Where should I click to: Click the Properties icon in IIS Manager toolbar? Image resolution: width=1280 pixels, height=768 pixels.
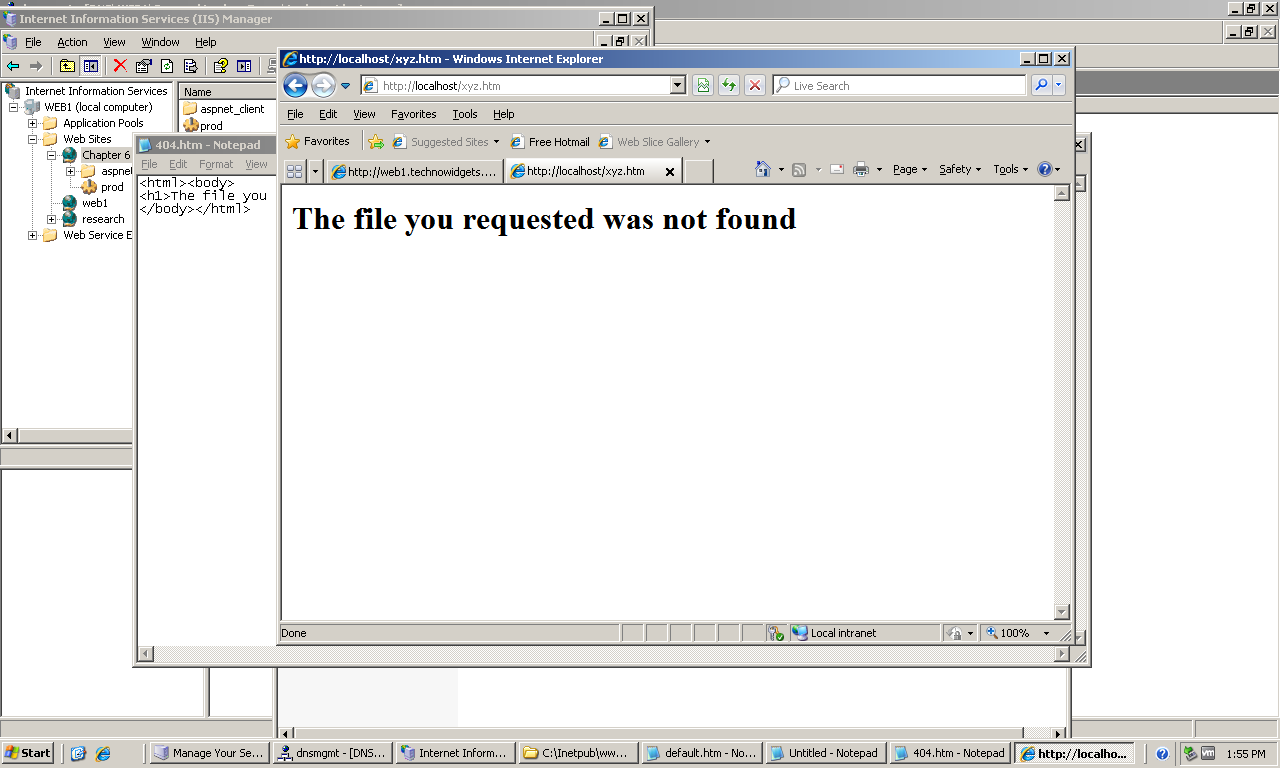click(x=143, y=66)
